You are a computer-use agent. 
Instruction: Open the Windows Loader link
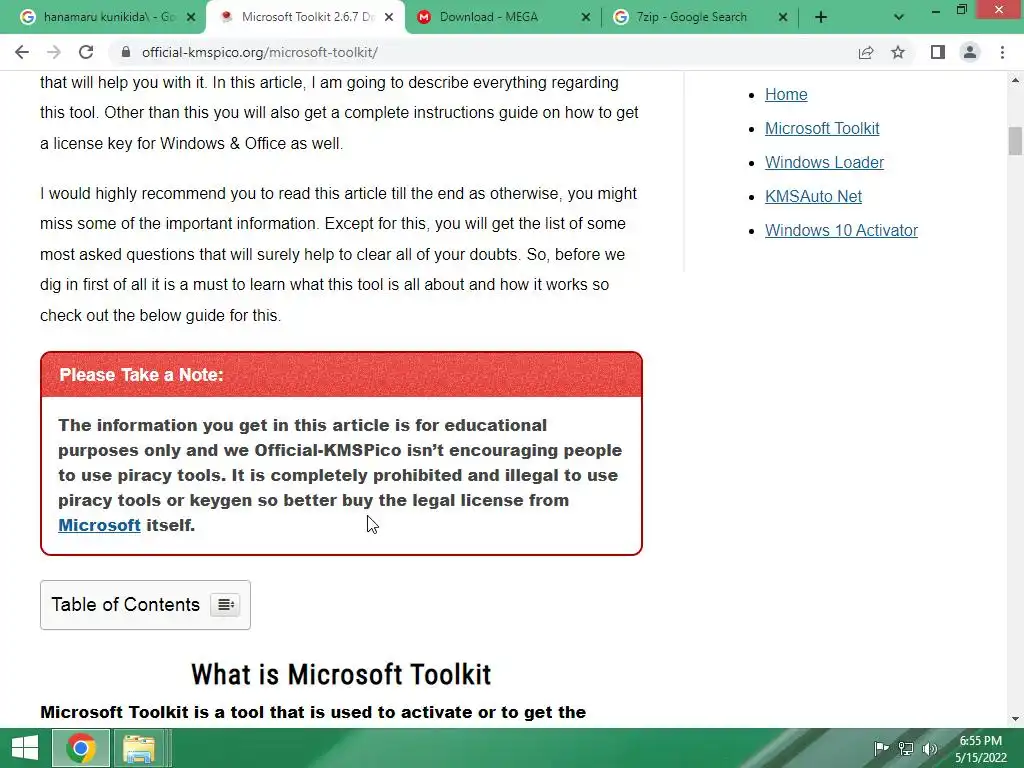824,163
